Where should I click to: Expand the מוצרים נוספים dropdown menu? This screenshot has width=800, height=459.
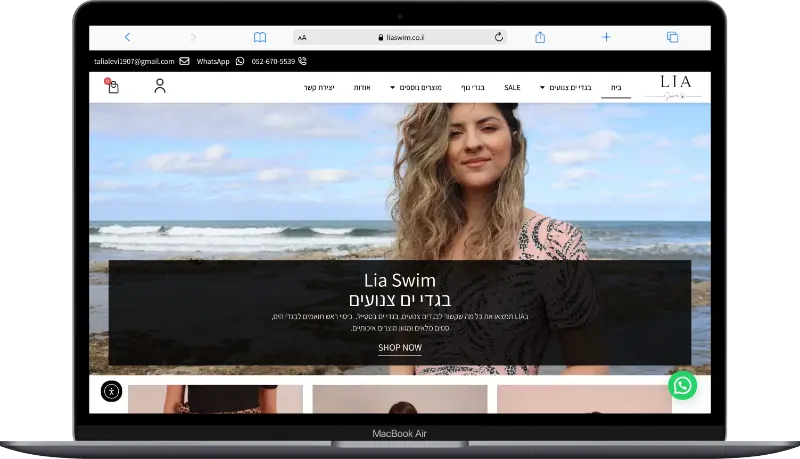(416, 88)
